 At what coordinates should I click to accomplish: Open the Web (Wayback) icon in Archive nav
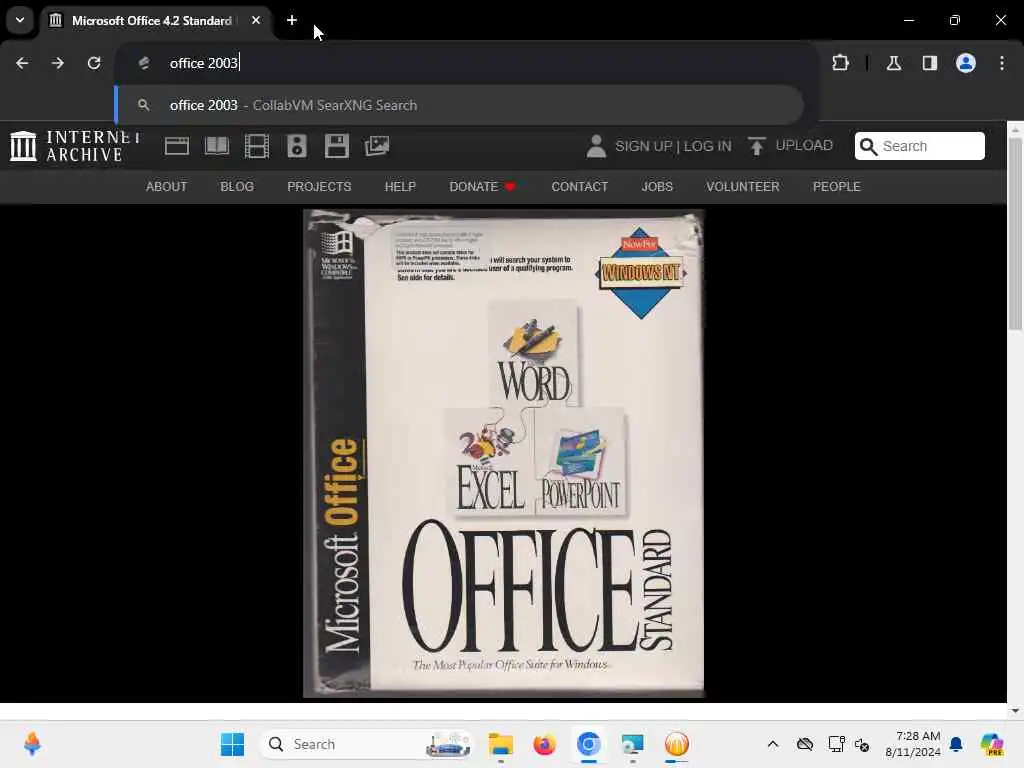[x=176, y=146]
